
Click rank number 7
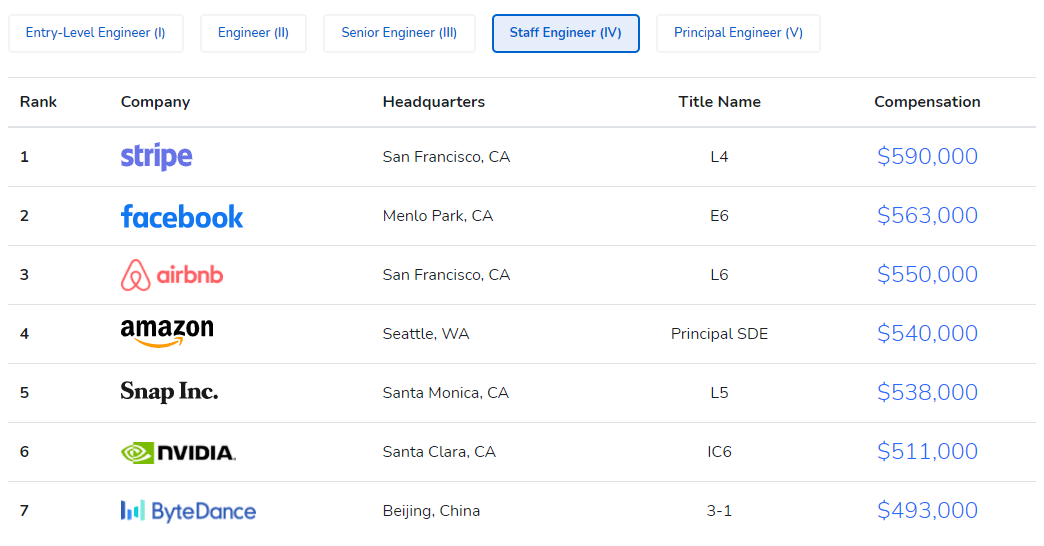click(x=25, y=511)
